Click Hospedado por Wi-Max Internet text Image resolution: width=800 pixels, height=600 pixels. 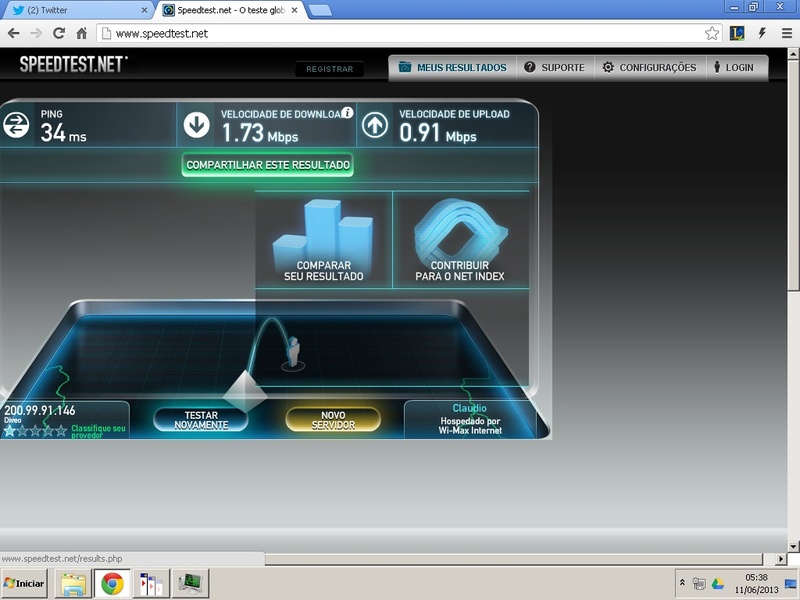[x=470, y=426]
